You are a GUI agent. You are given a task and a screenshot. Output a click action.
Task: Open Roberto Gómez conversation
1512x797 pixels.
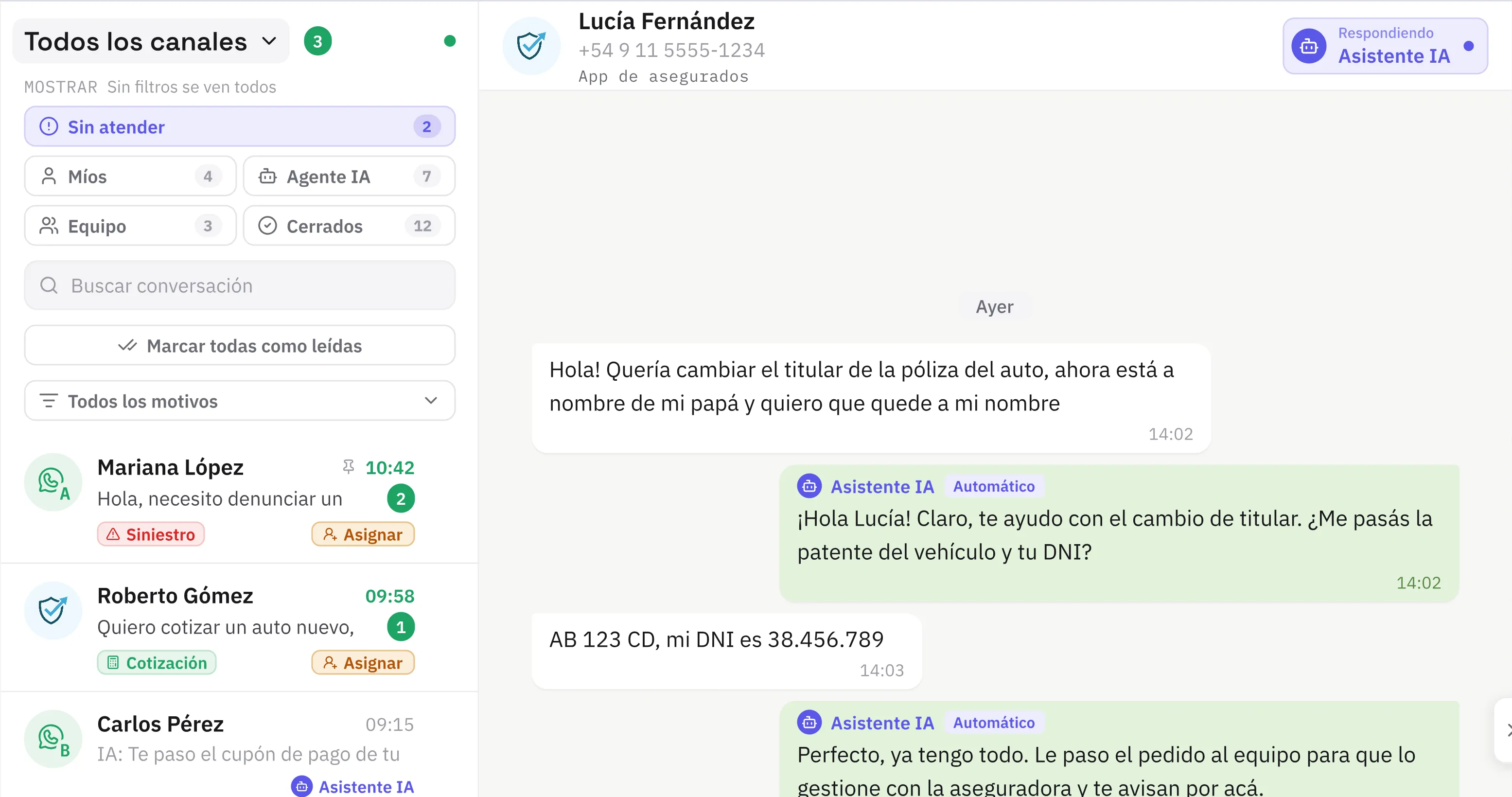click(x=240, y=627)
